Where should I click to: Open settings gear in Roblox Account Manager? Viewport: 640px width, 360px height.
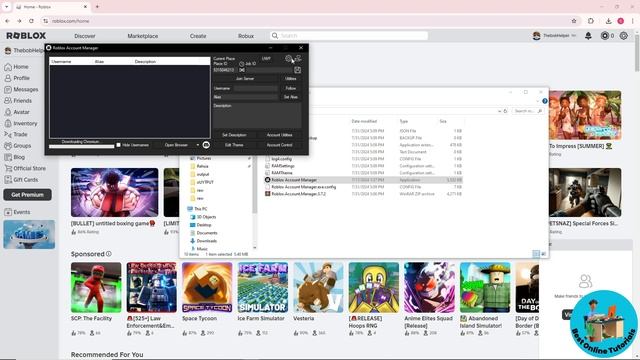coord(288,59)
